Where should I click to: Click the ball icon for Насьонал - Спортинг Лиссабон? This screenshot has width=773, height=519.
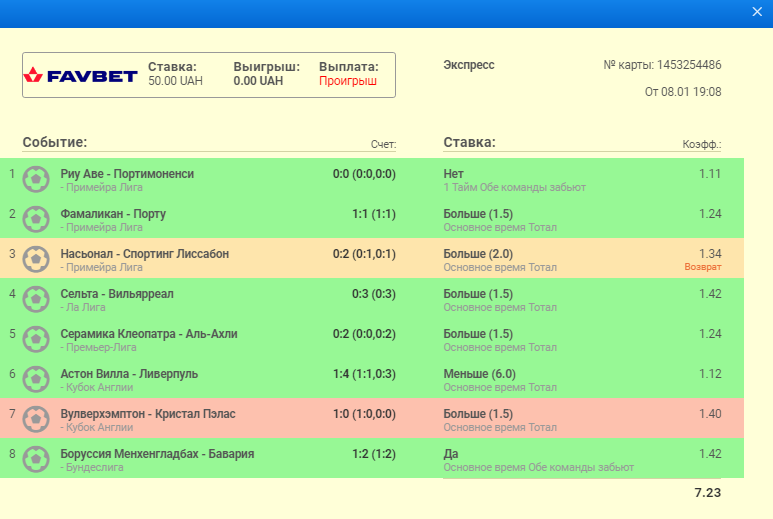37,259
